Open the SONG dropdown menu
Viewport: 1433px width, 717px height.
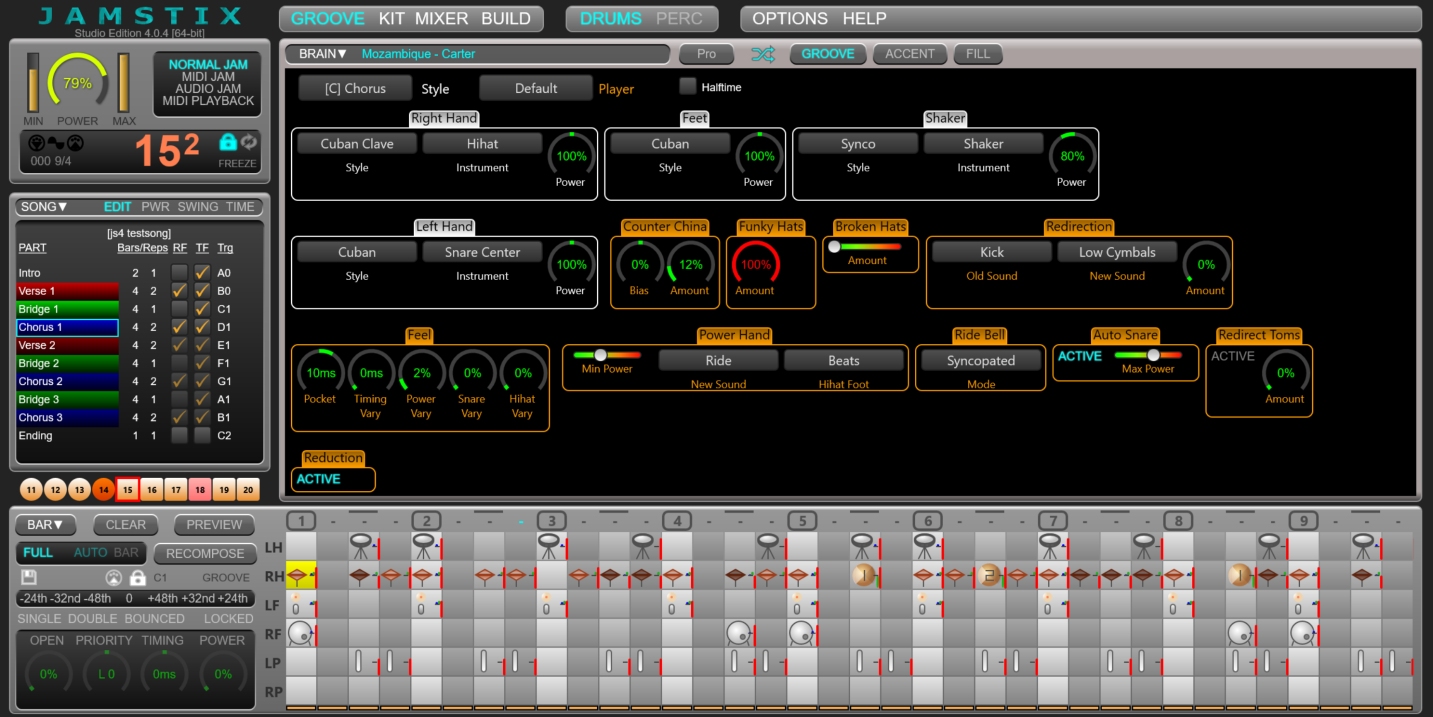click(x=44, y=207)
